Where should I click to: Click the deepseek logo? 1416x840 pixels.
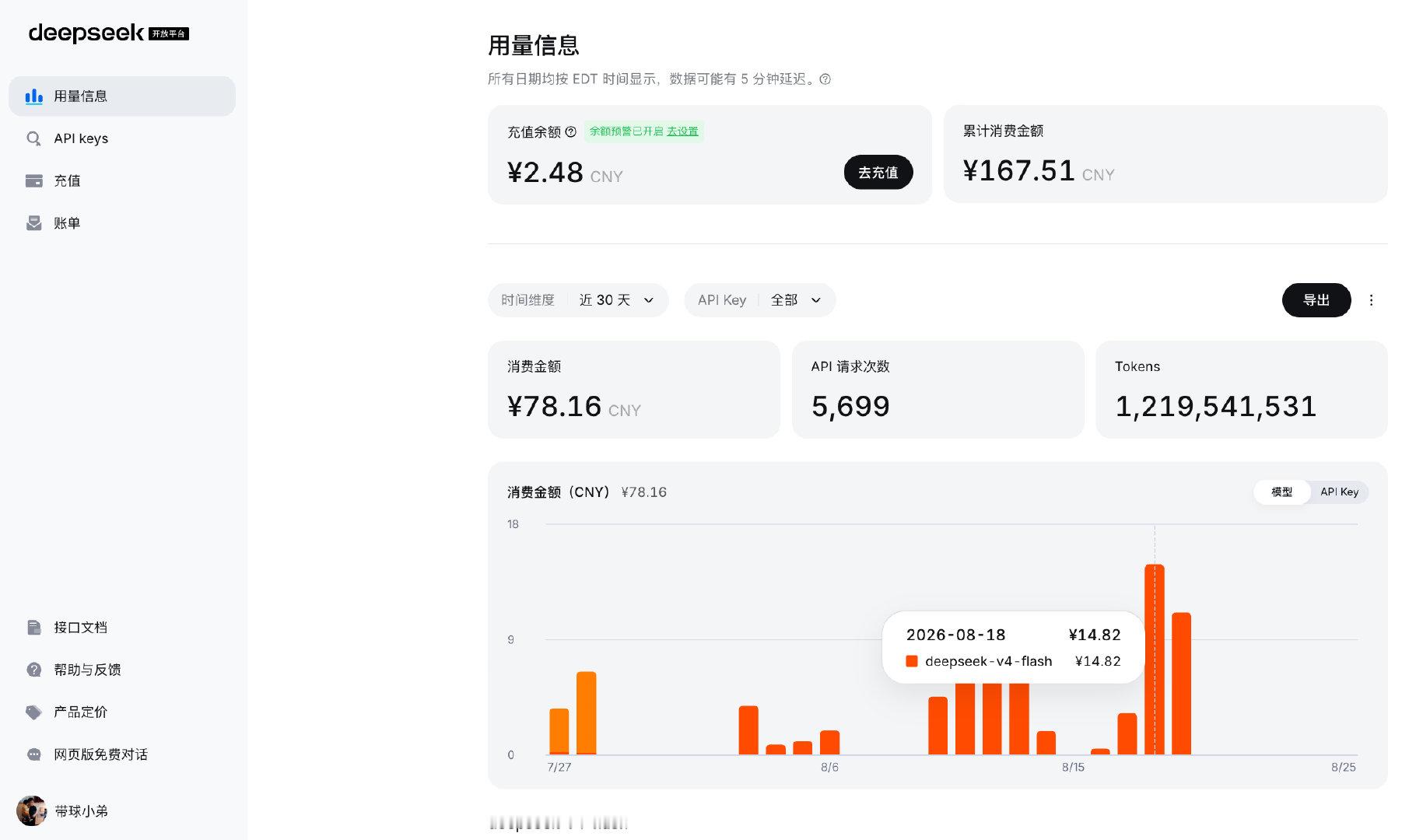click(x=108, y=33)
